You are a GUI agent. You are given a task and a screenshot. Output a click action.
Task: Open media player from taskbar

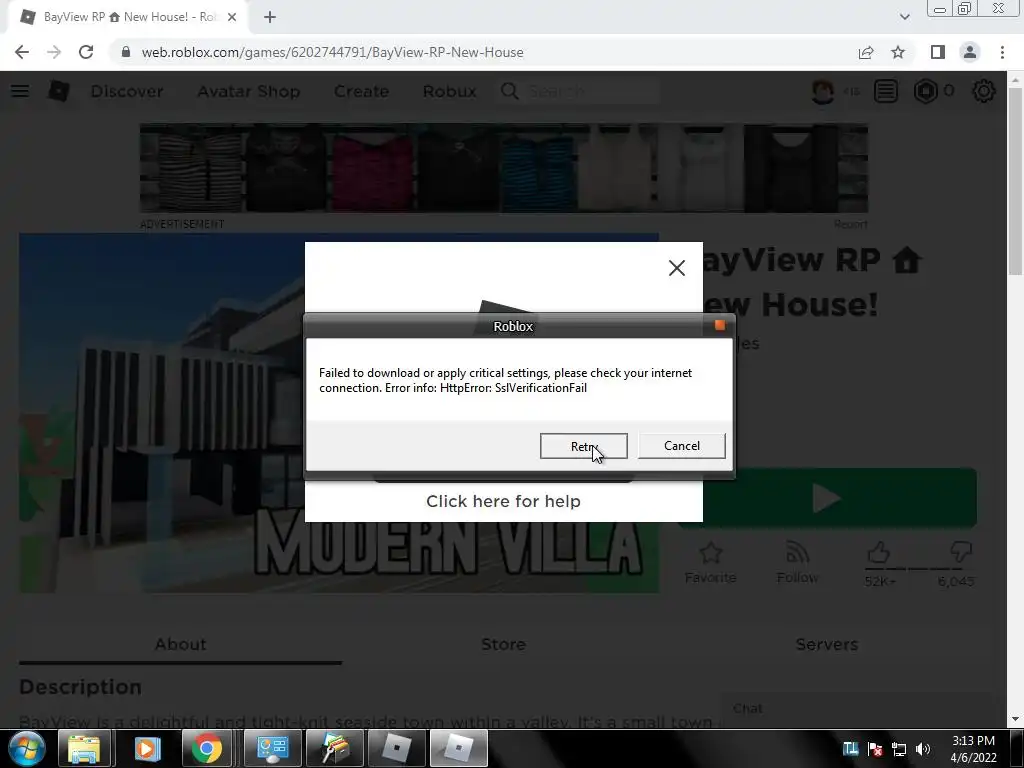tap(147, 748)
